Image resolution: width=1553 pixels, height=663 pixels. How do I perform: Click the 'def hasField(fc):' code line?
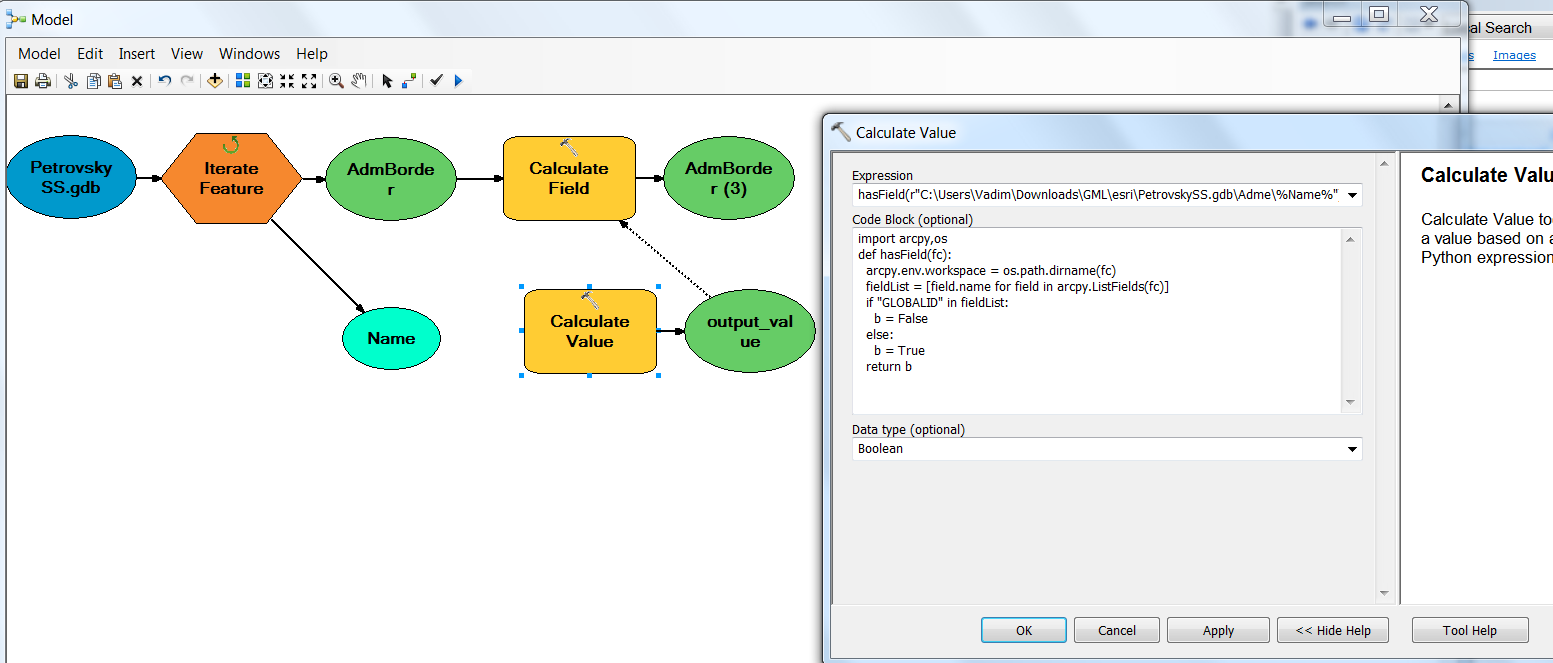(x=903, y=255)
